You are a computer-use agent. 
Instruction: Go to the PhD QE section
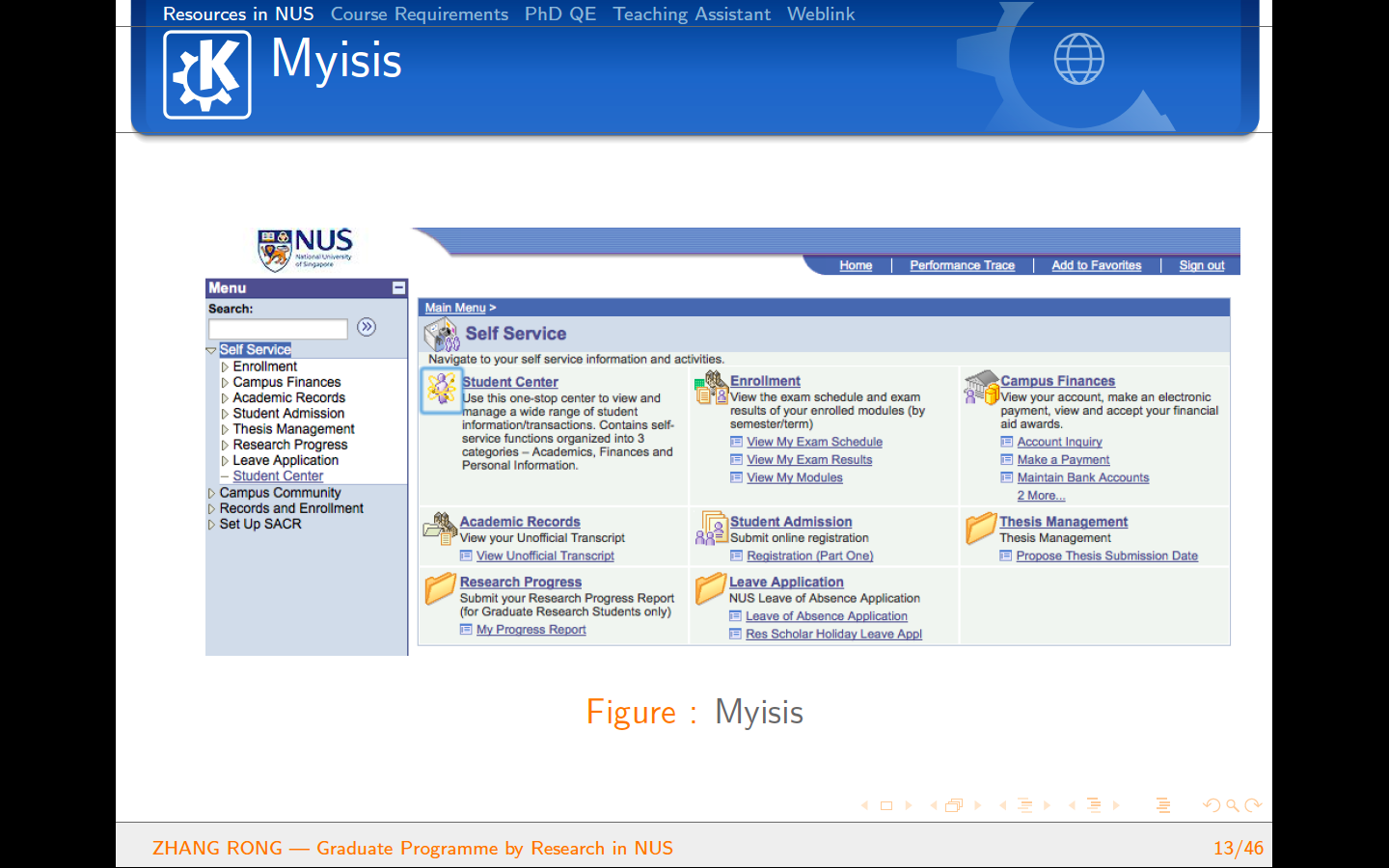[559, 14]
